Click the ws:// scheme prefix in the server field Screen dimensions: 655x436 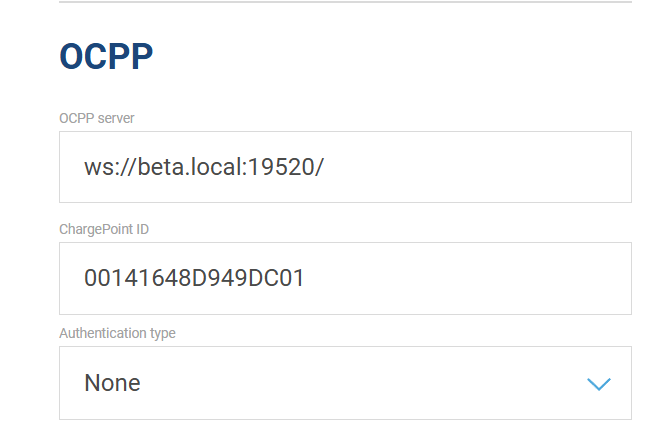point(110,168)
